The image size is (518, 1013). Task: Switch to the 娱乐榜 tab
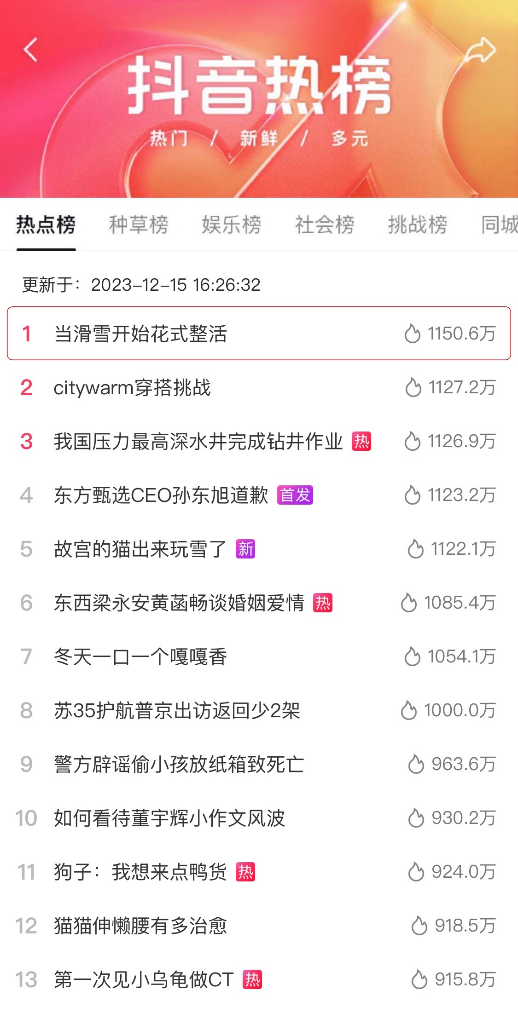click(231, 225)
